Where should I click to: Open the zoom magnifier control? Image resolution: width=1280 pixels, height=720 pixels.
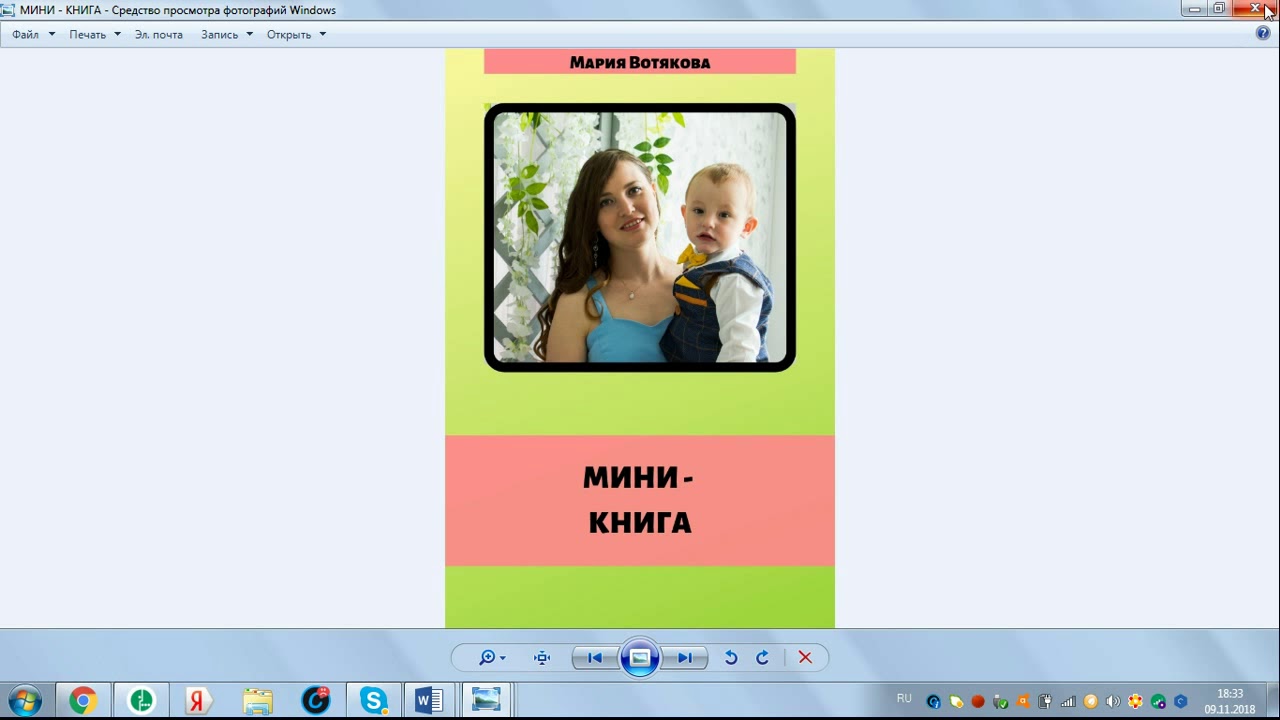coord(491,657)
